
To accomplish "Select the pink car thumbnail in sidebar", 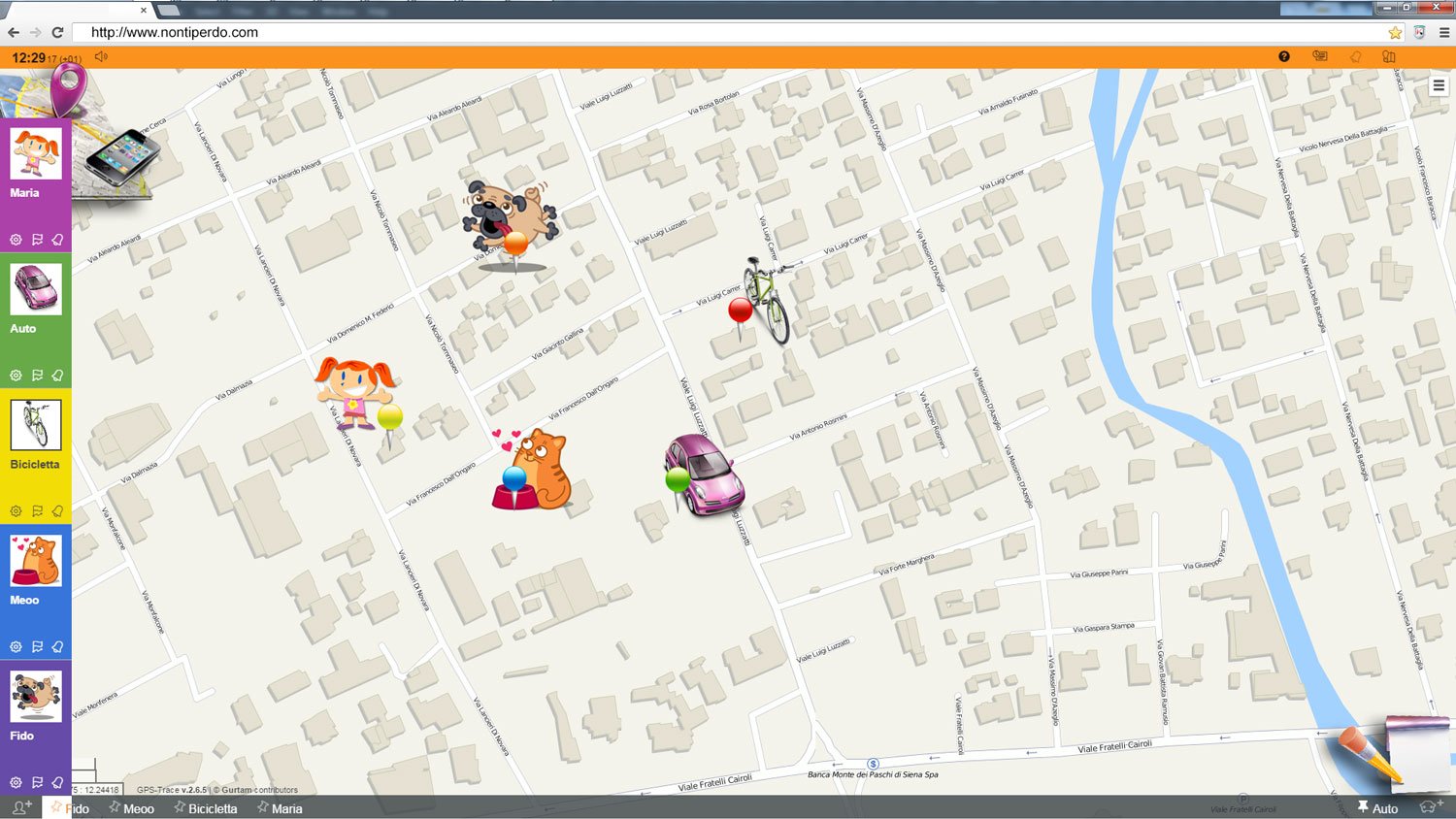I will point(36,289).
